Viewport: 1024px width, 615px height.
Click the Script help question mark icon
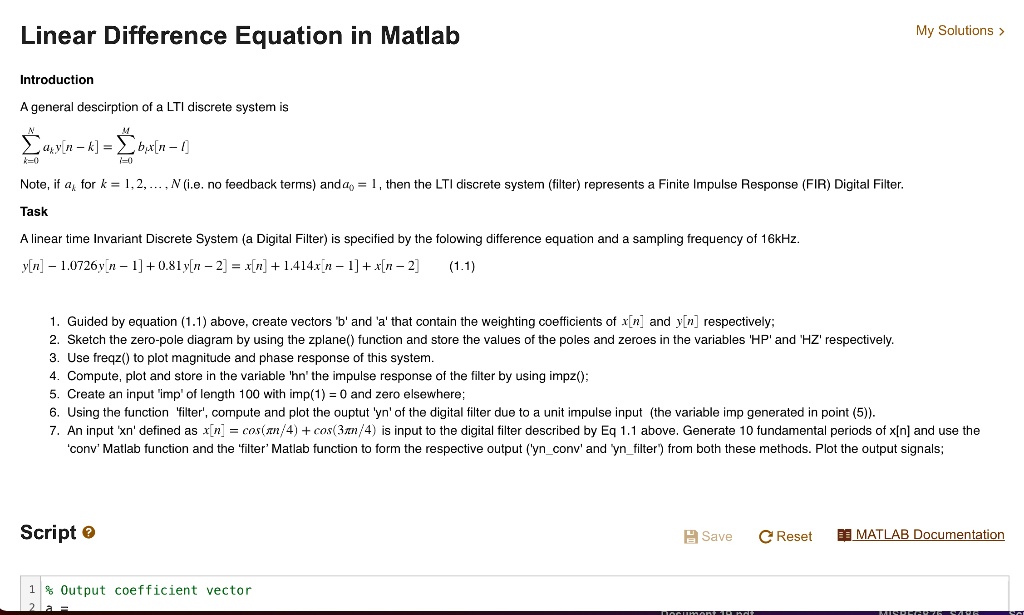[x=88, y=531]
